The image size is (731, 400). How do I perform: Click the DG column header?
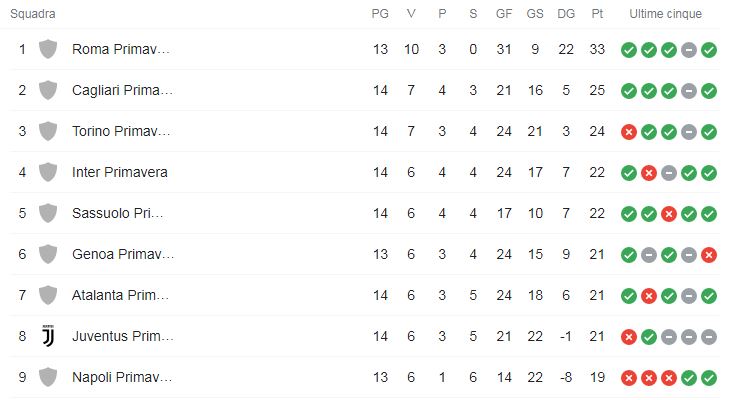[x=566, y=15]
